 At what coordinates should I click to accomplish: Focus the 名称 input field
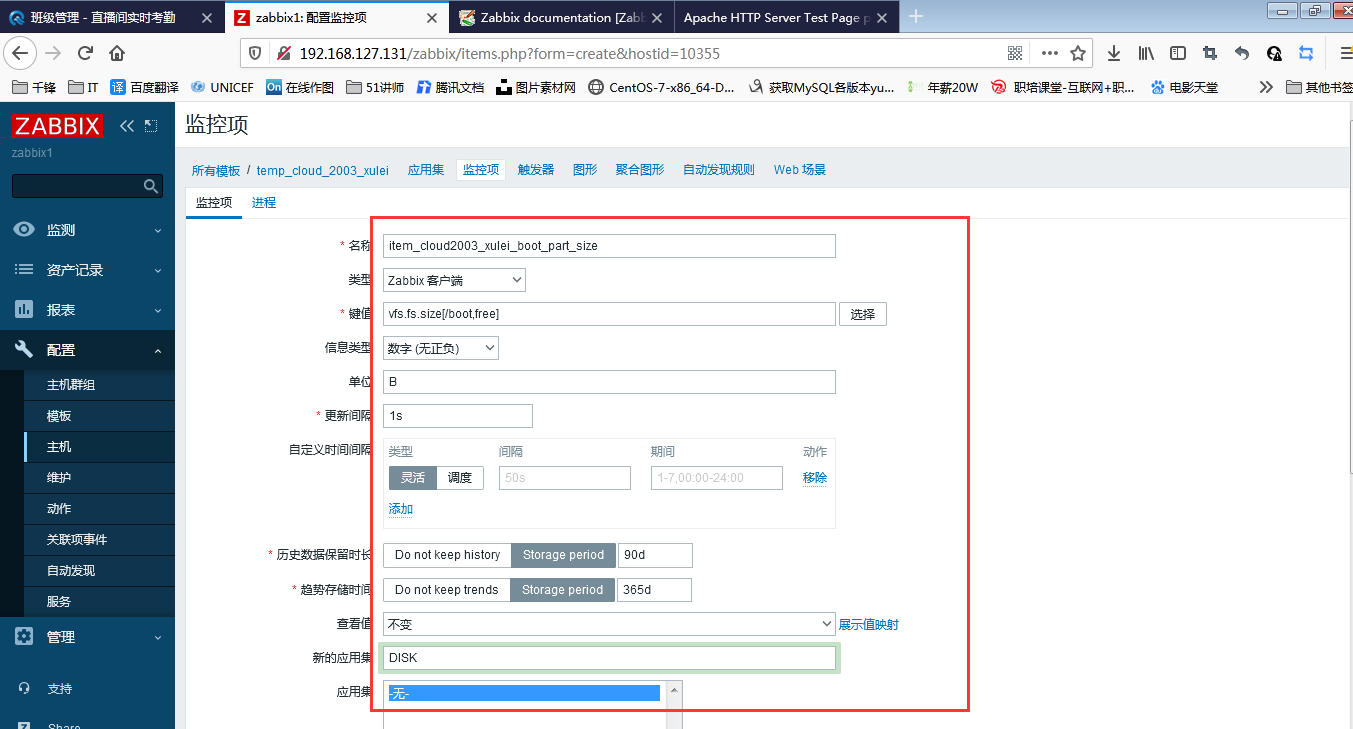(609, 246)
